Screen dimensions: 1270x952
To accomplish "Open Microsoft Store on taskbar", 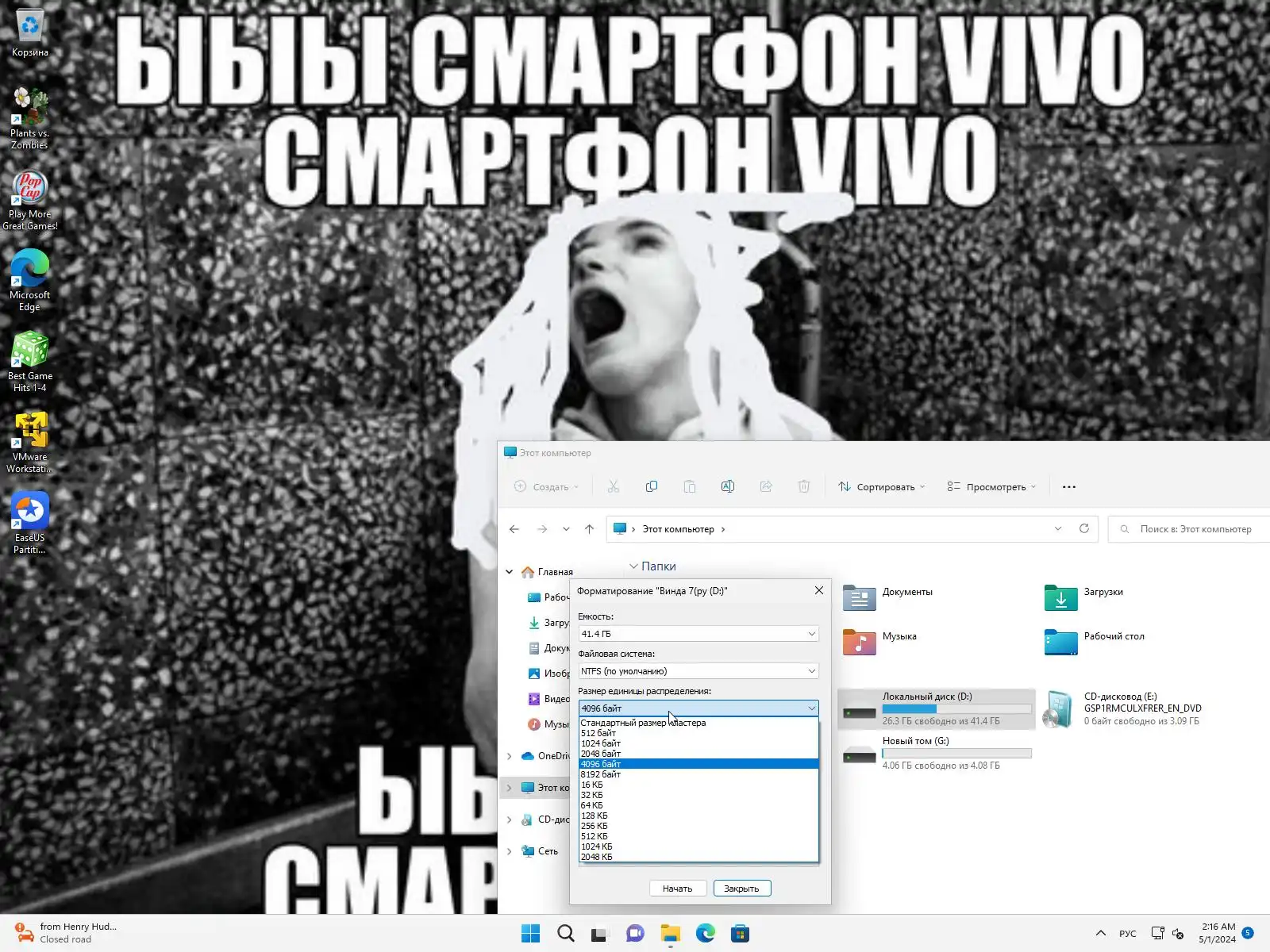I will pos(741,934).
